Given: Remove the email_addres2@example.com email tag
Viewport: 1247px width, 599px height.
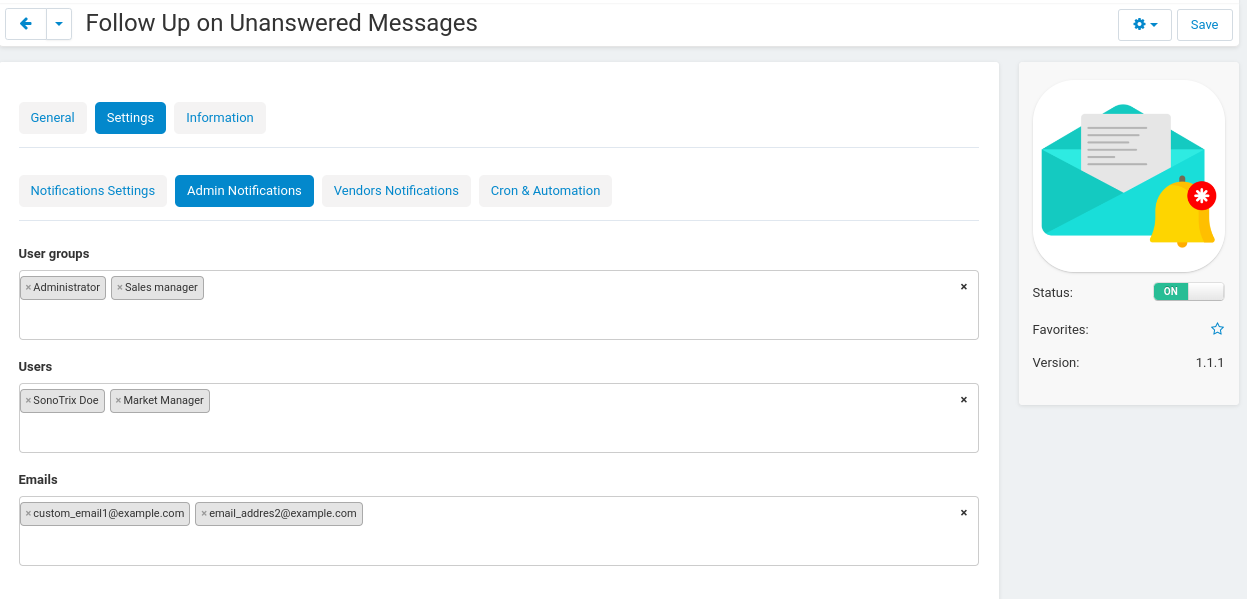Looking at the screenshot, I should pos(204,514).
